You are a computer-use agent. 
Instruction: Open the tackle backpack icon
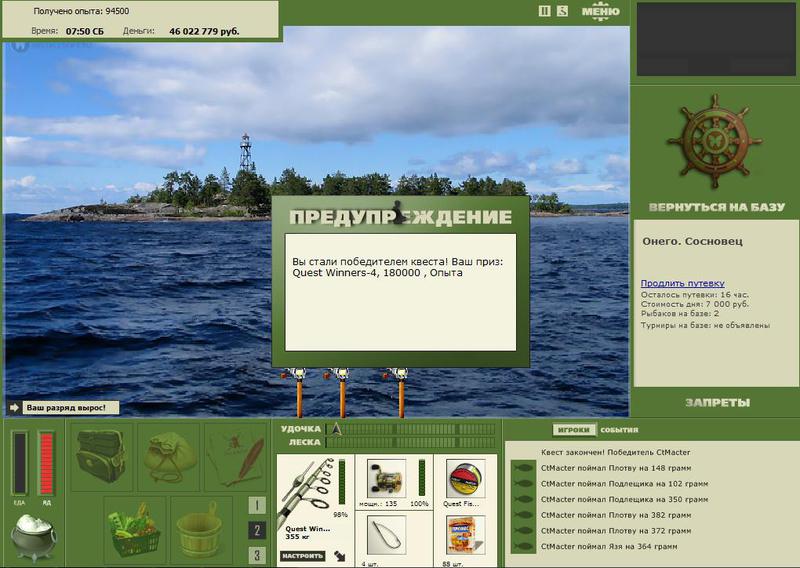point(101,456)
